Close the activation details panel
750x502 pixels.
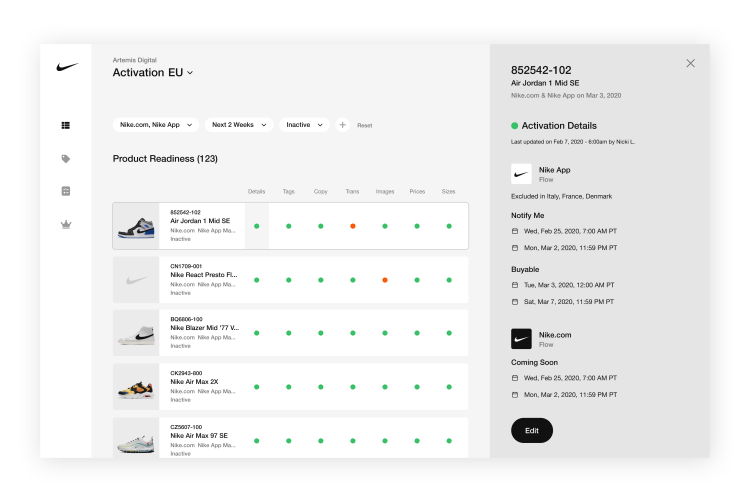pyautogui.click(x=690, y=63)
